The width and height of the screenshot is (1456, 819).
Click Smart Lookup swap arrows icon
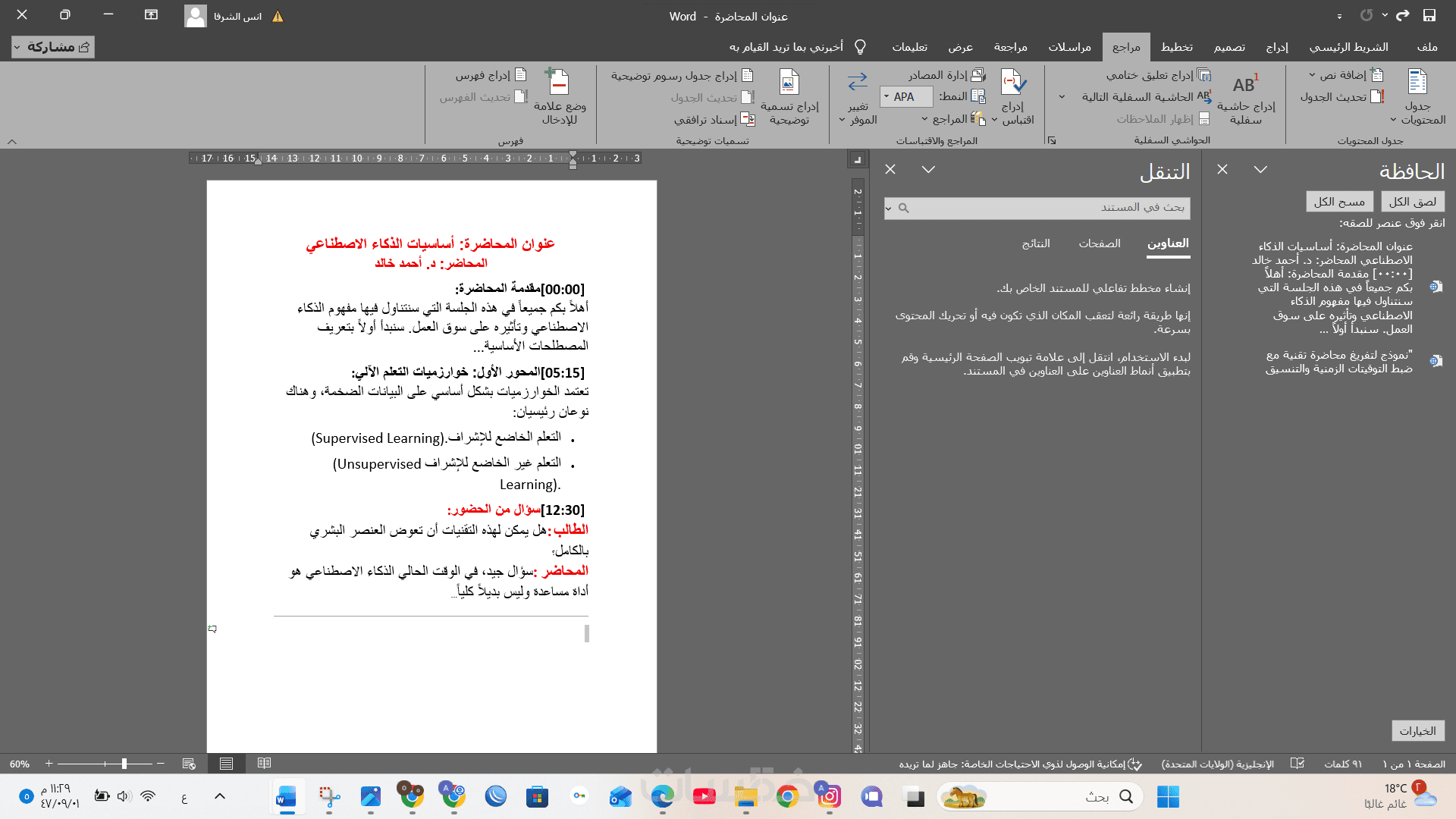coord(857,82)
